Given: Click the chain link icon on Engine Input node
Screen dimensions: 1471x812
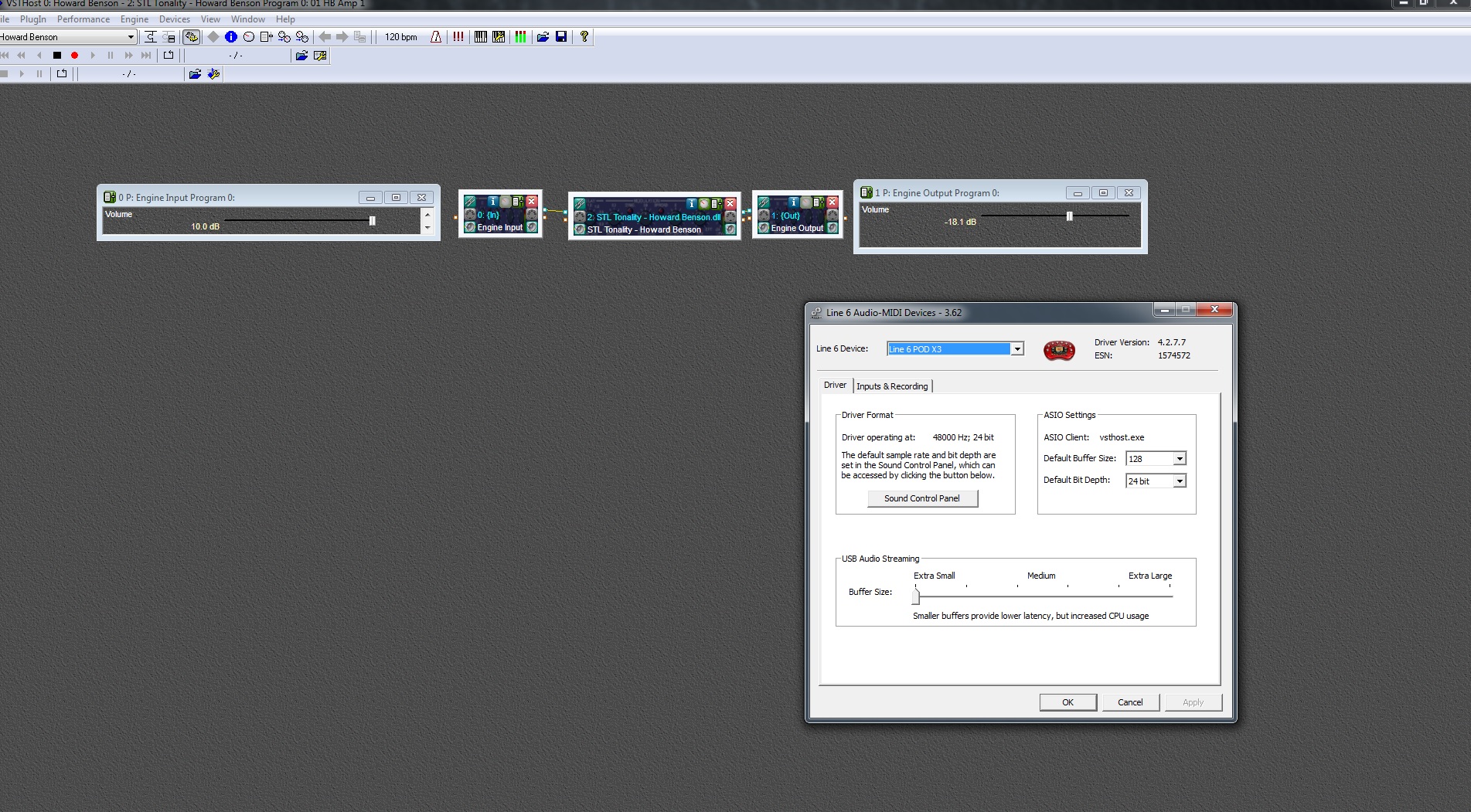Looking at the screenshot, I should tap(470, 202).
